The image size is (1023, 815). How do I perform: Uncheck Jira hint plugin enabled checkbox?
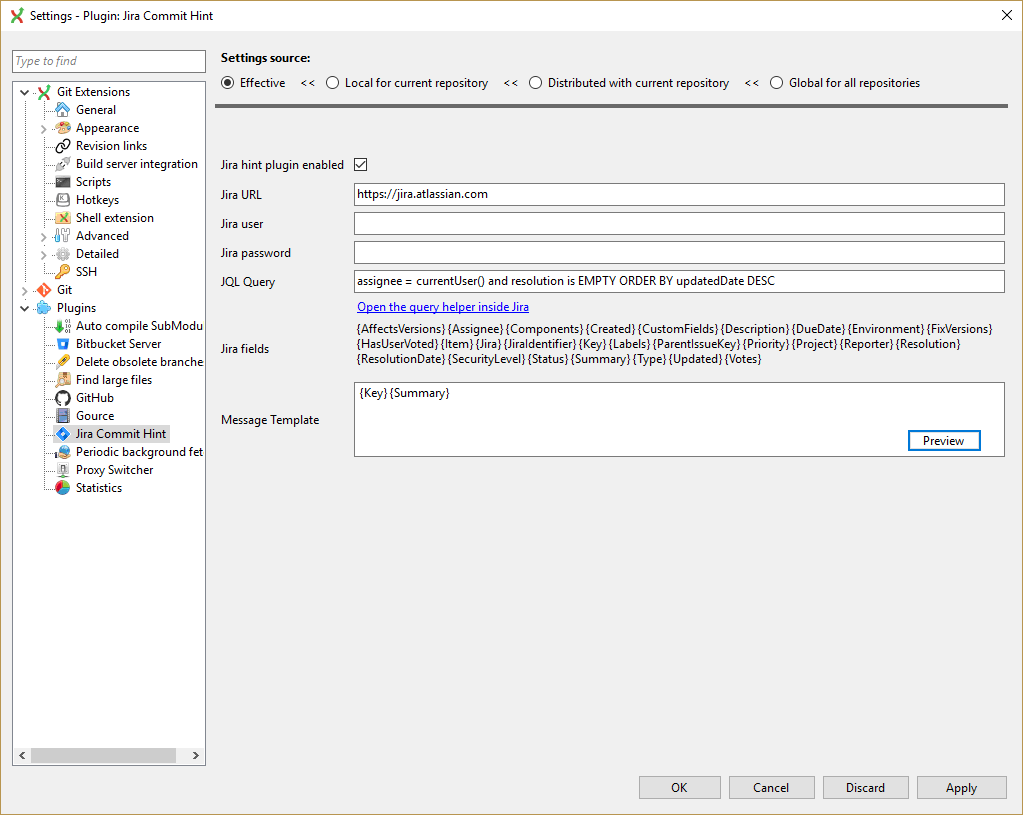coord(361,164)
